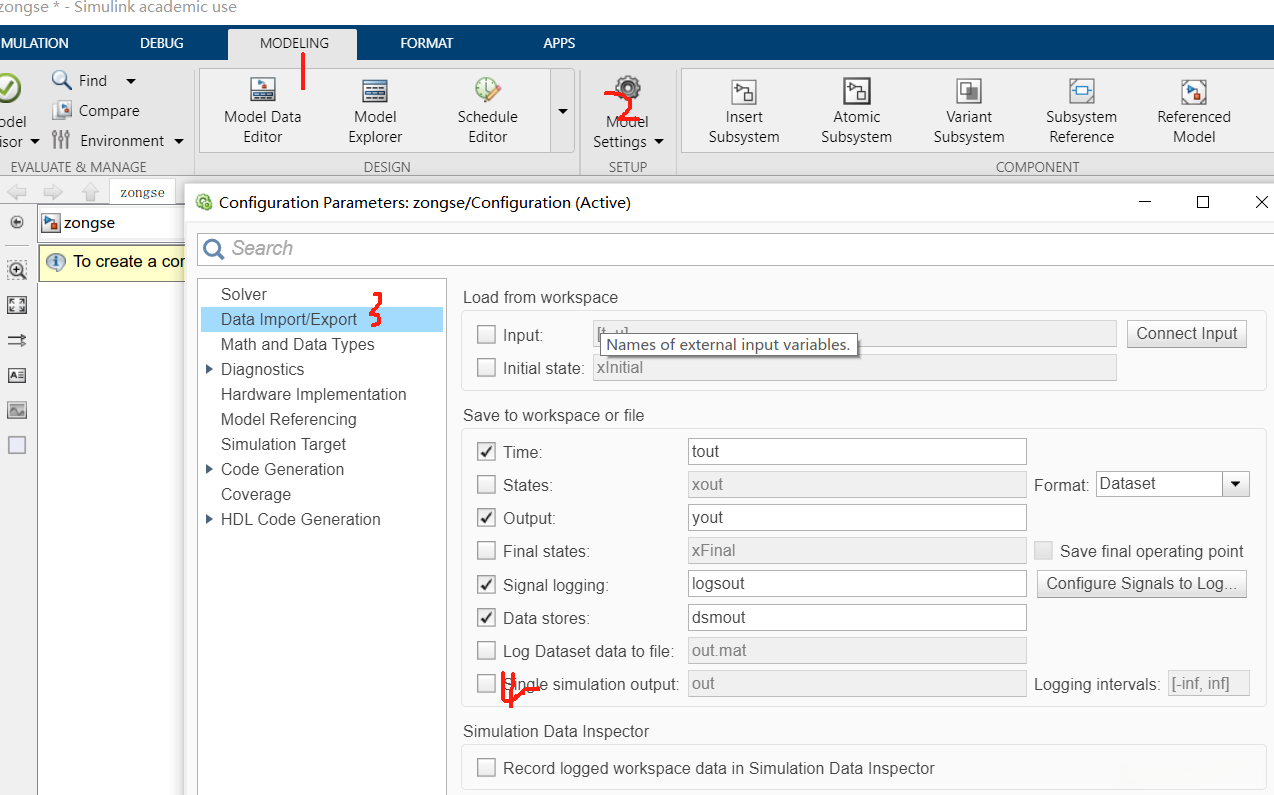Insert a Variant Subsystem

(968, 110)
